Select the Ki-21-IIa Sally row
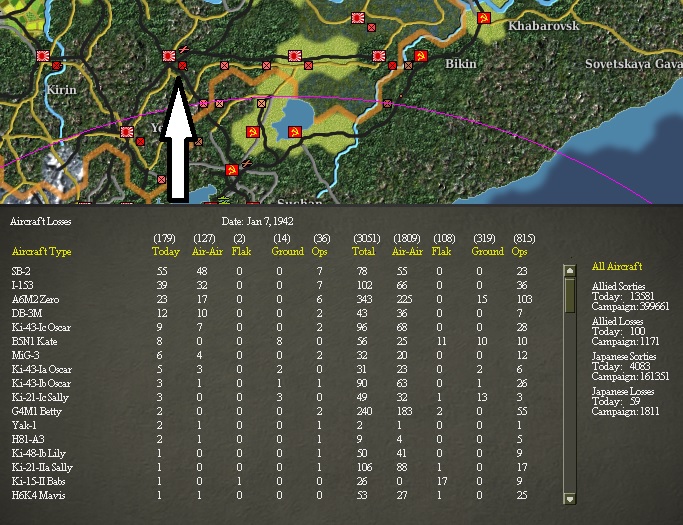Viewport: 683px width, 525px height. [x=270, y=467]
